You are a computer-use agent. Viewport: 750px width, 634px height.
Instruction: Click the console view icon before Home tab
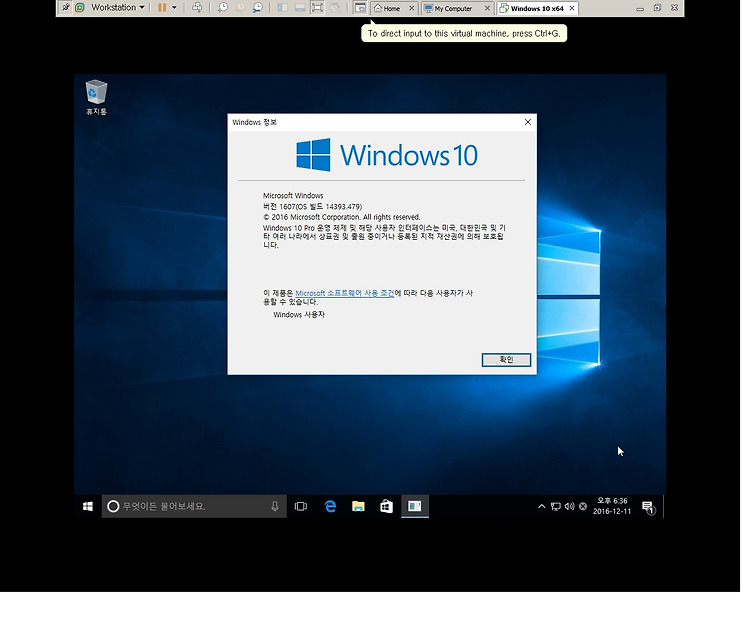click(360, 8)
